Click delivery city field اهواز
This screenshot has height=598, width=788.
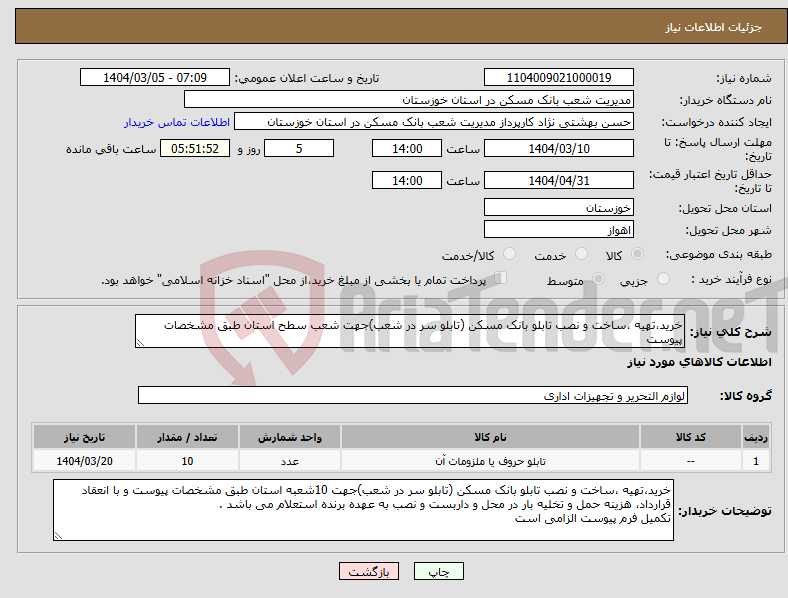pyautogui.click(x=558, y=229)
